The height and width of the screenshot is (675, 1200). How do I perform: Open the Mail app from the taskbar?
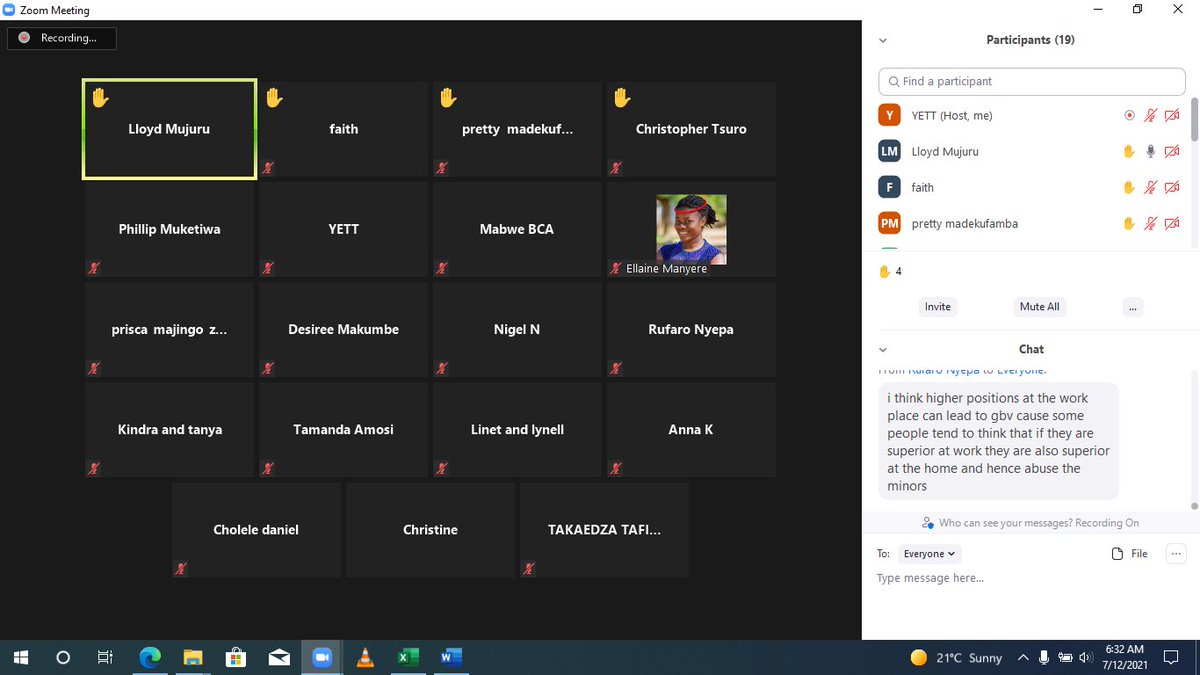tap(279, 657)
